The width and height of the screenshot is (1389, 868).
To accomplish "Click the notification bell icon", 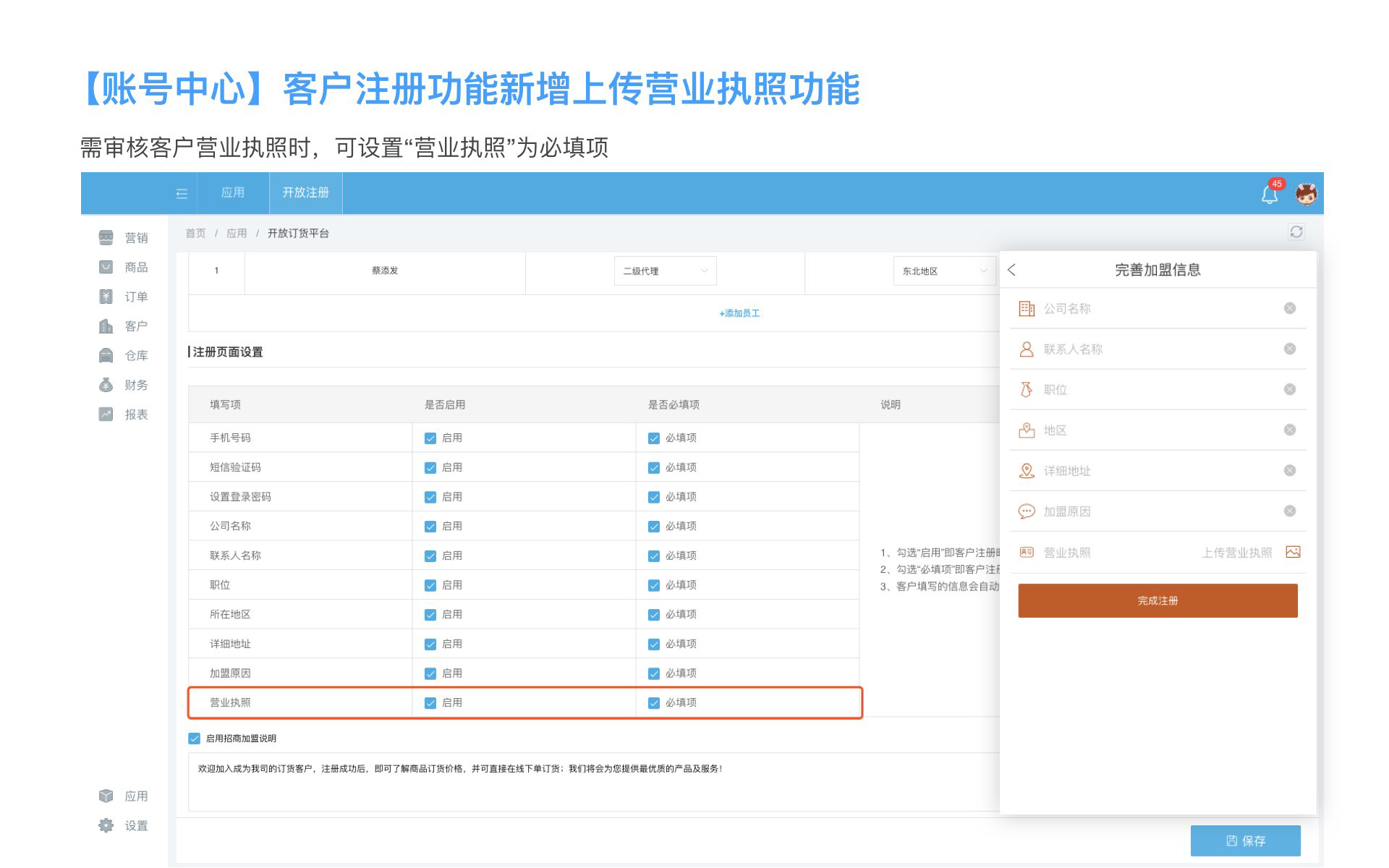I will tap(1269, 194).
